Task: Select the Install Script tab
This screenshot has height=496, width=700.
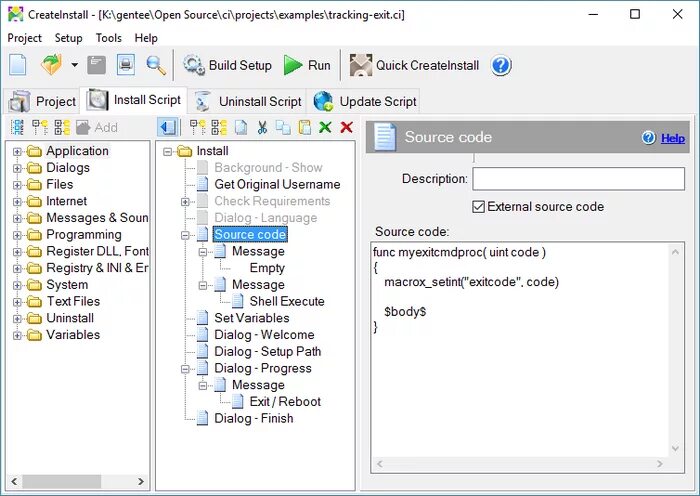Action: (134, 100)
